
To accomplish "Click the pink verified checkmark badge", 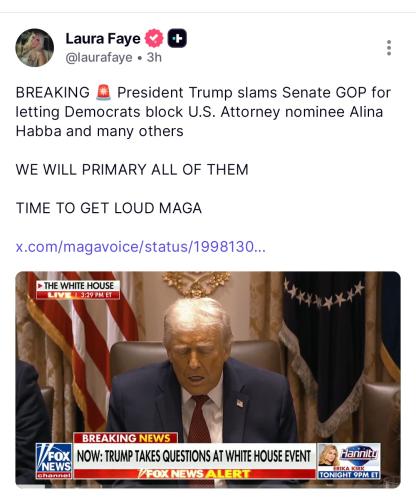I will (154, 38).
